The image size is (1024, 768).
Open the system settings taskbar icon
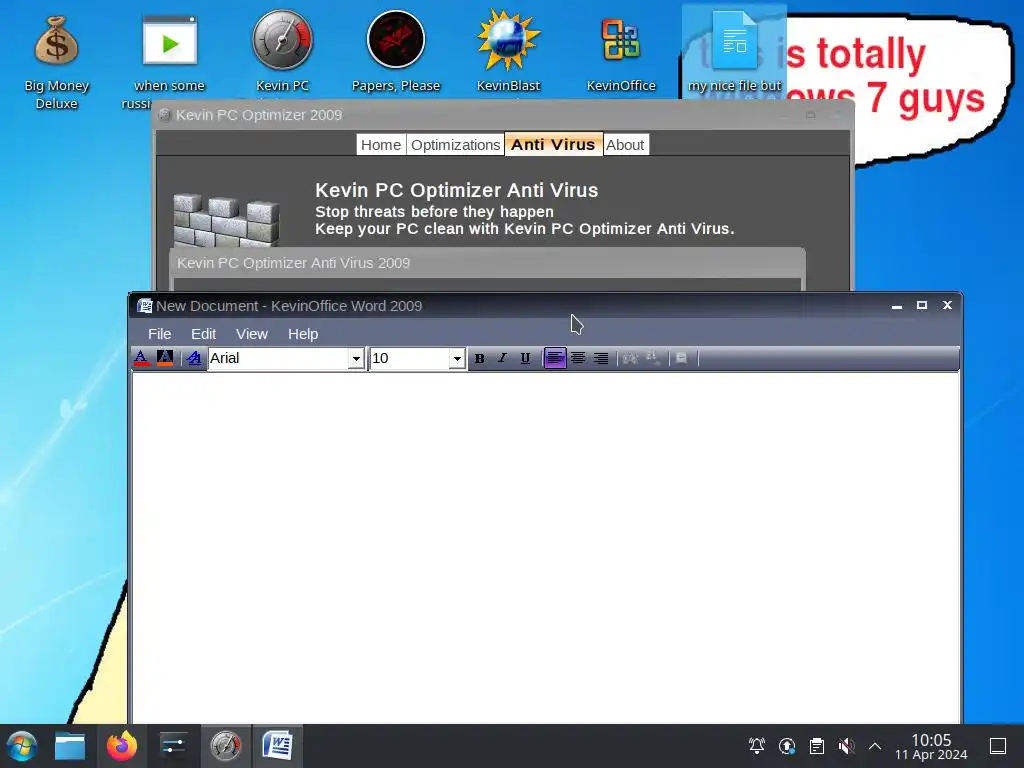[x=173, y=746]
